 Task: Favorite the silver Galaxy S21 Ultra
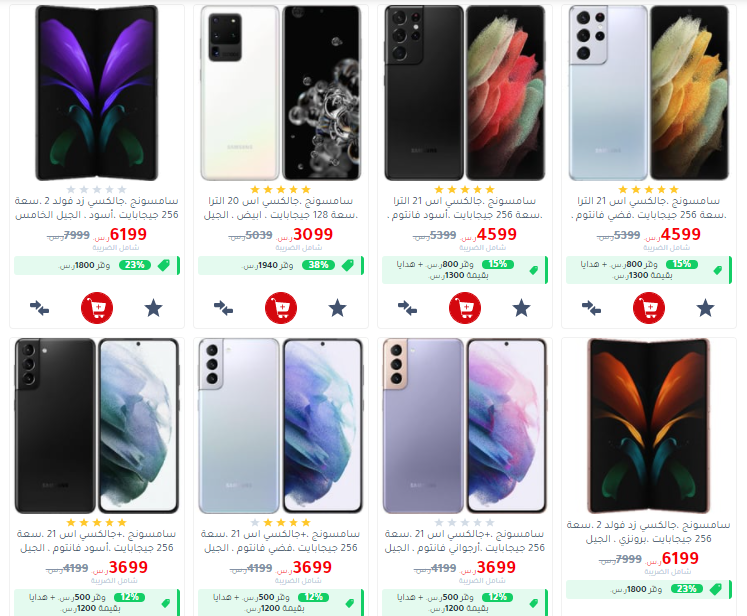coord(705,308)
